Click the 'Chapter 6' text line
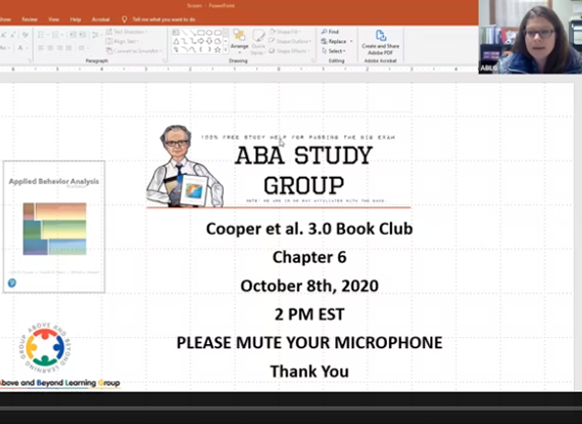582x424 pixels. (x=309, y=257)
